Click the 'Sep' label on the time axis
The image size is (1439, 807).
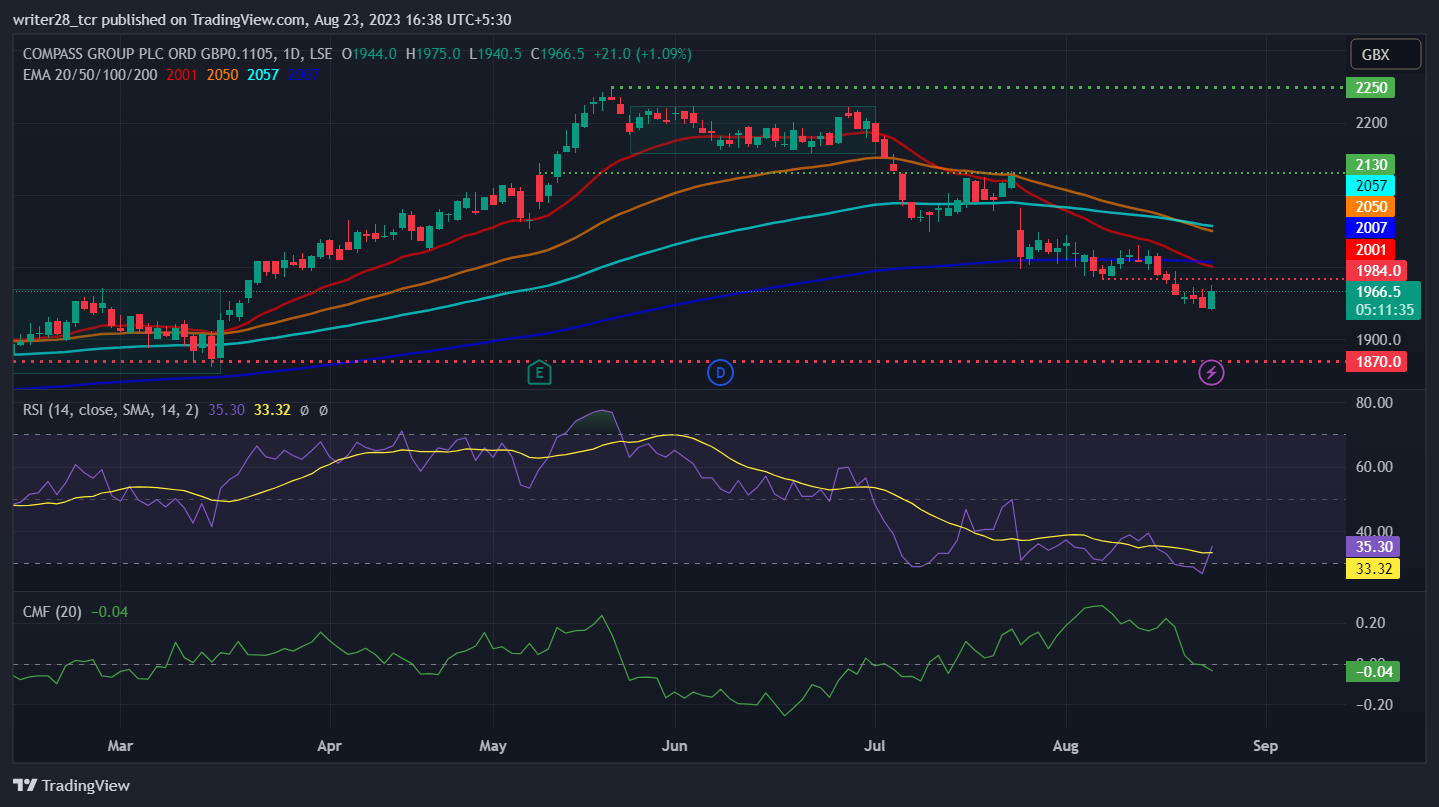click(1265, 746)
